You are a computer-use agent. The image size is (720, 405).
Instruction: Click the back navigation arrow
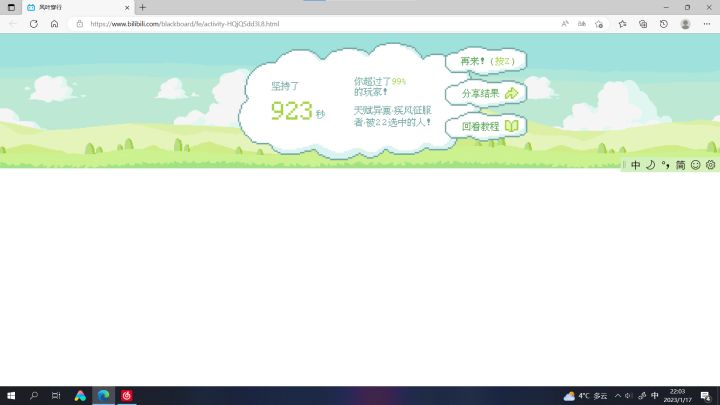coord(13,24)
